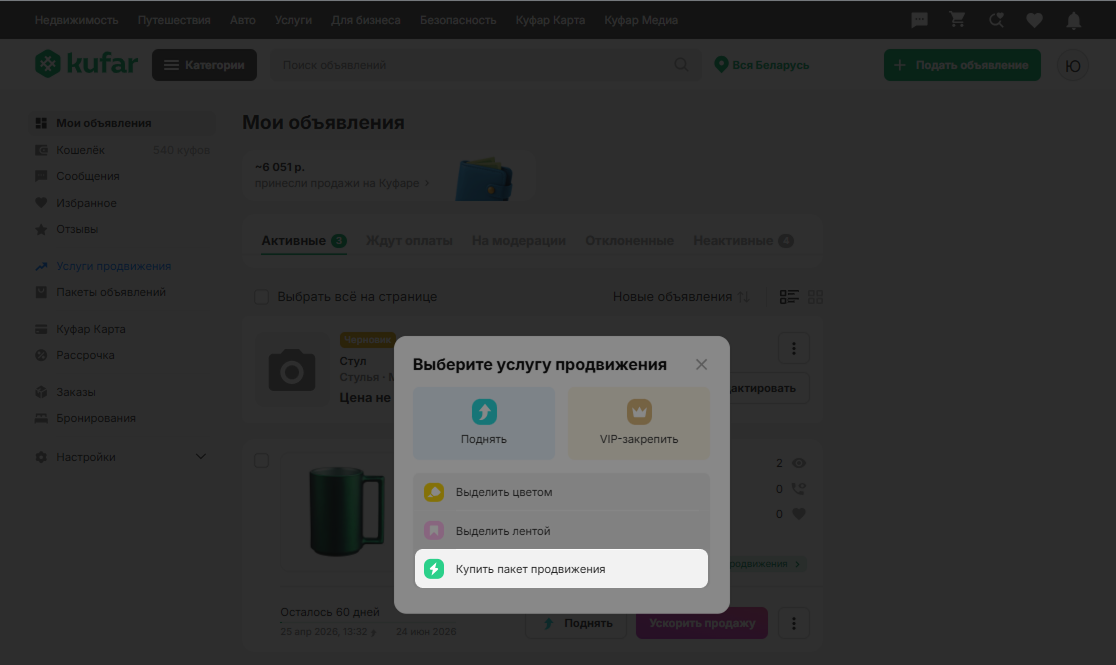The width and height of the screenshot is (1116, 665).
Task: Open the Категории menu
Action: pyautogui.click(x=204, y=65)
